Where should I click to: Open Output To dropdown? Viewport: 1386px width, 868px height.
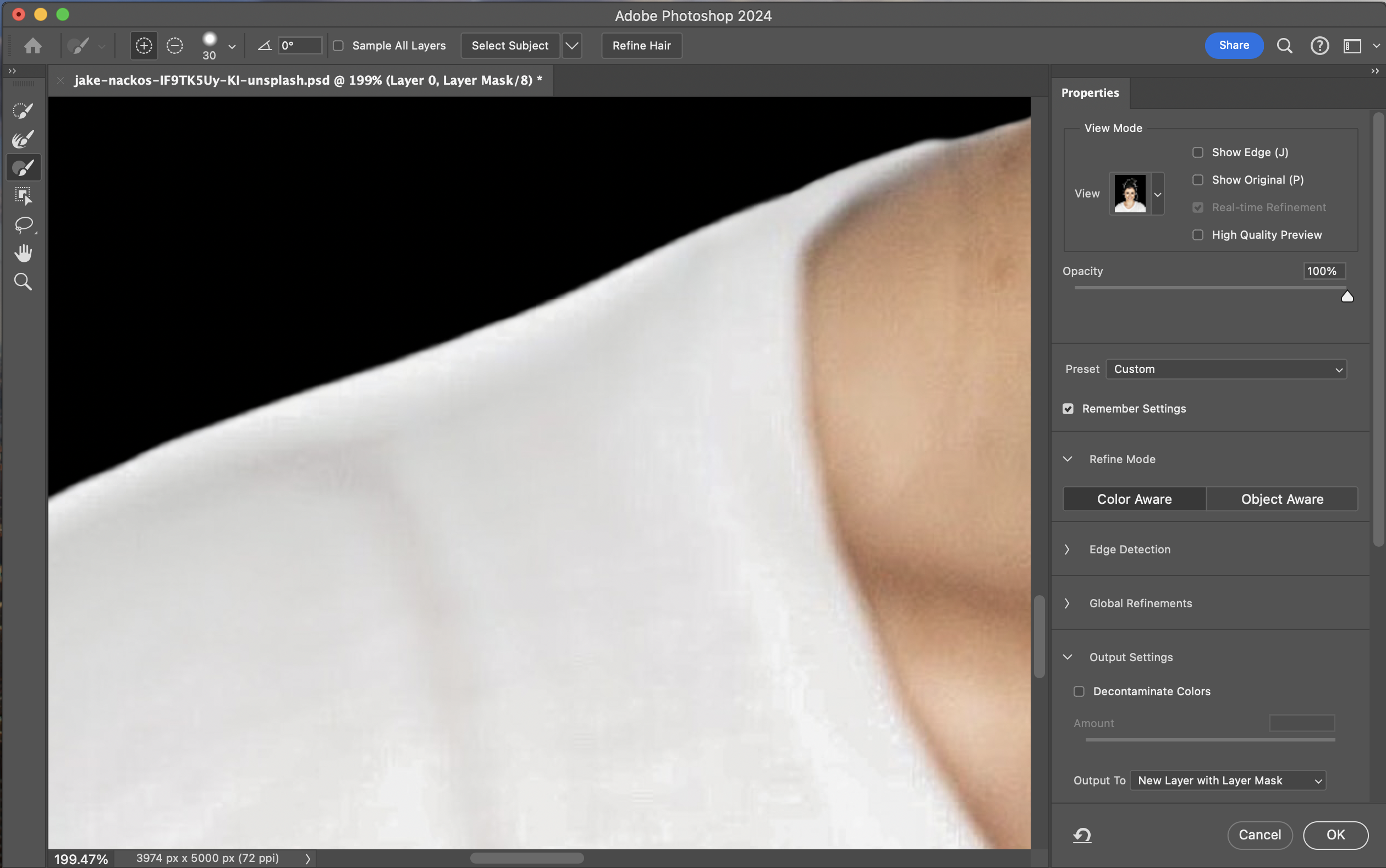coord(1228,781)
